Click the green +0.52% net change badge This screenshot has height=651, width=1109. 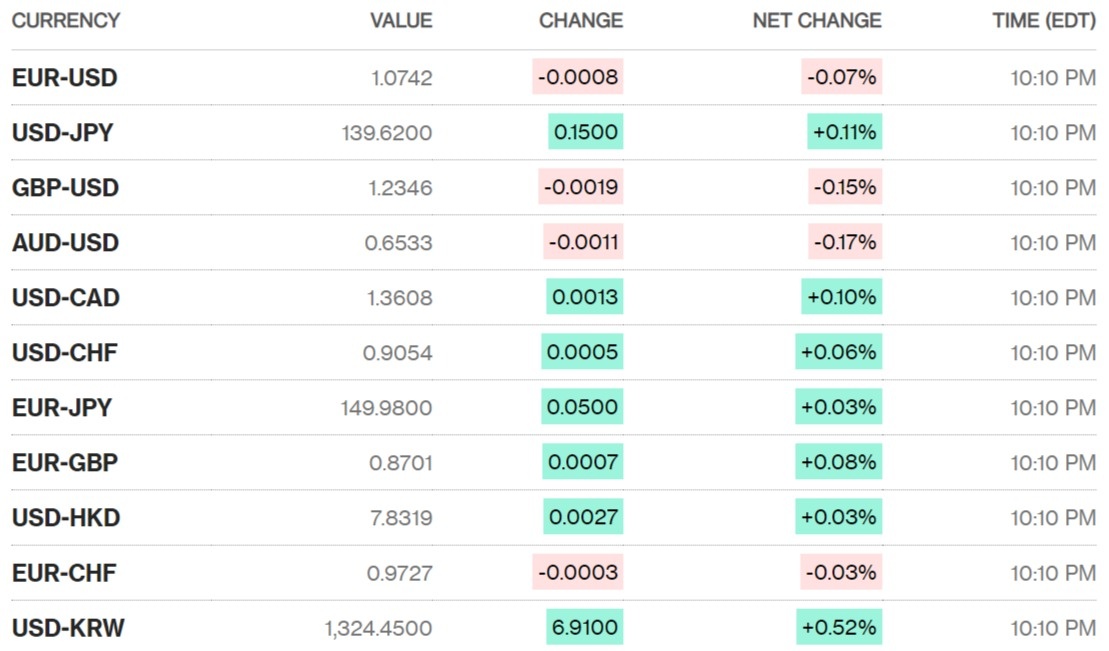[839, 628]
